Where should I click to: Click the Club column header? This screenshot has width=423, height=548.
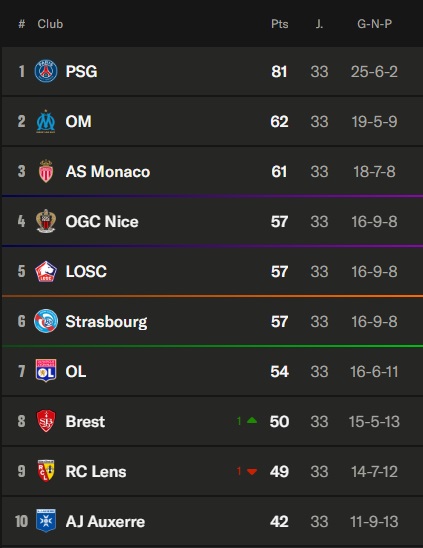point(50,24)
